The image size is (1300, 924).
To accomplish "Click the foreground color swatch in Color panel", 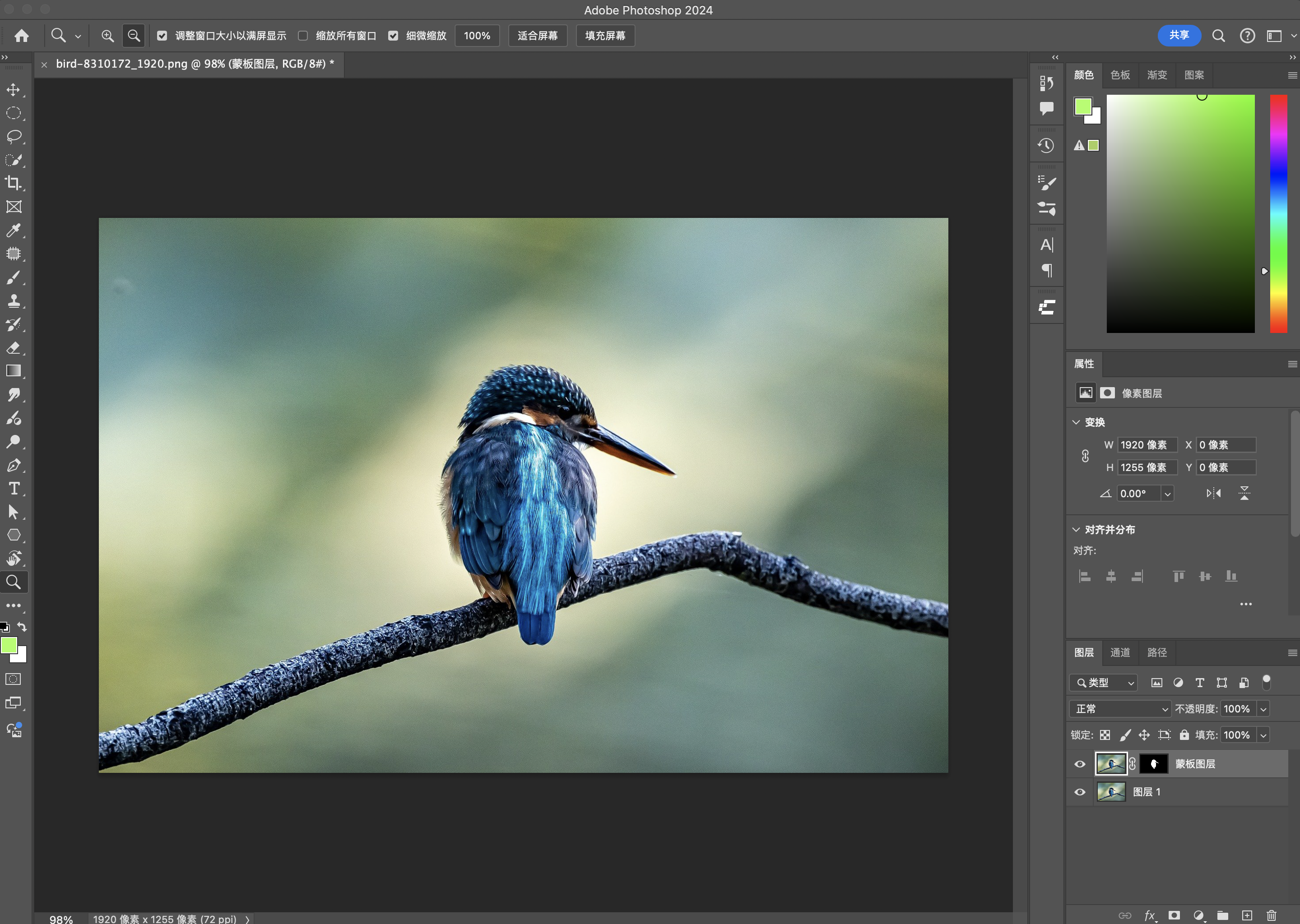I will [x=1082, y=106].
